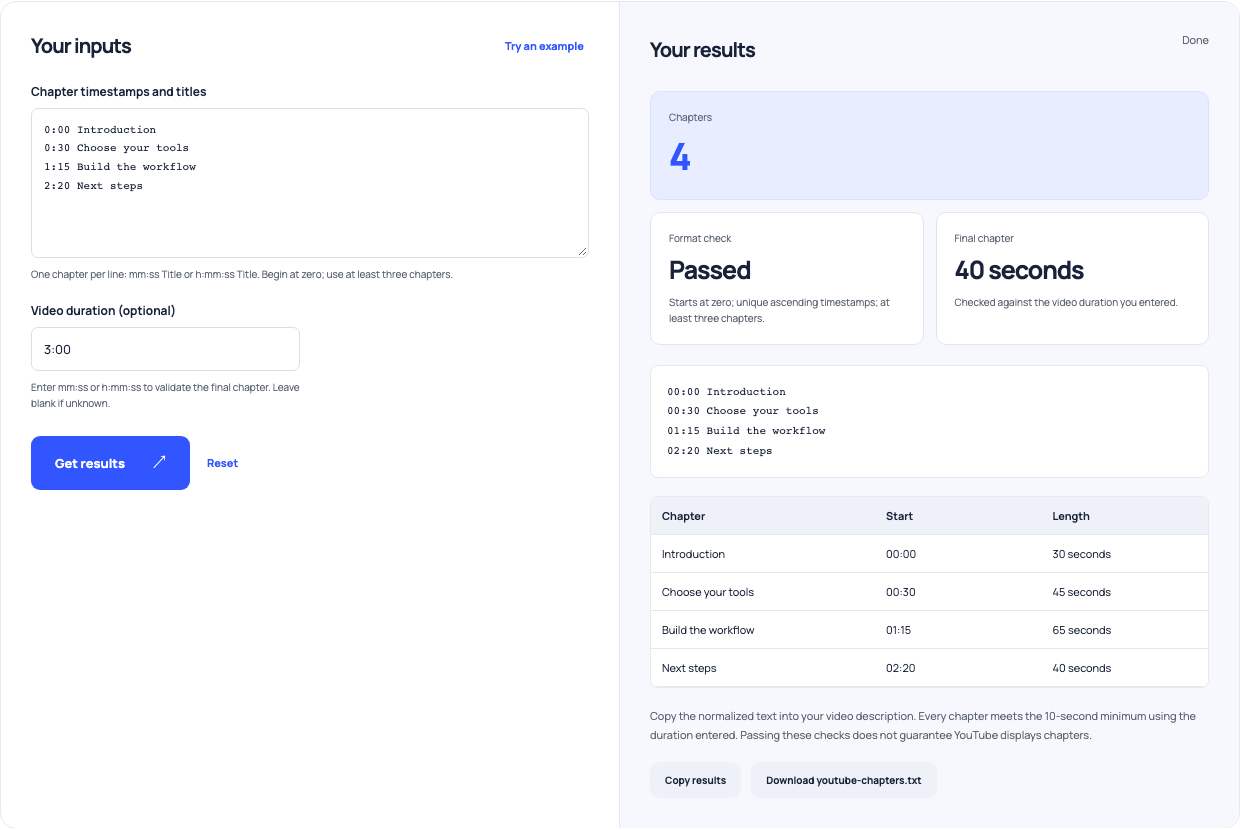
Task: Focus the chapter timestamps text area
Action: point(310,183)
